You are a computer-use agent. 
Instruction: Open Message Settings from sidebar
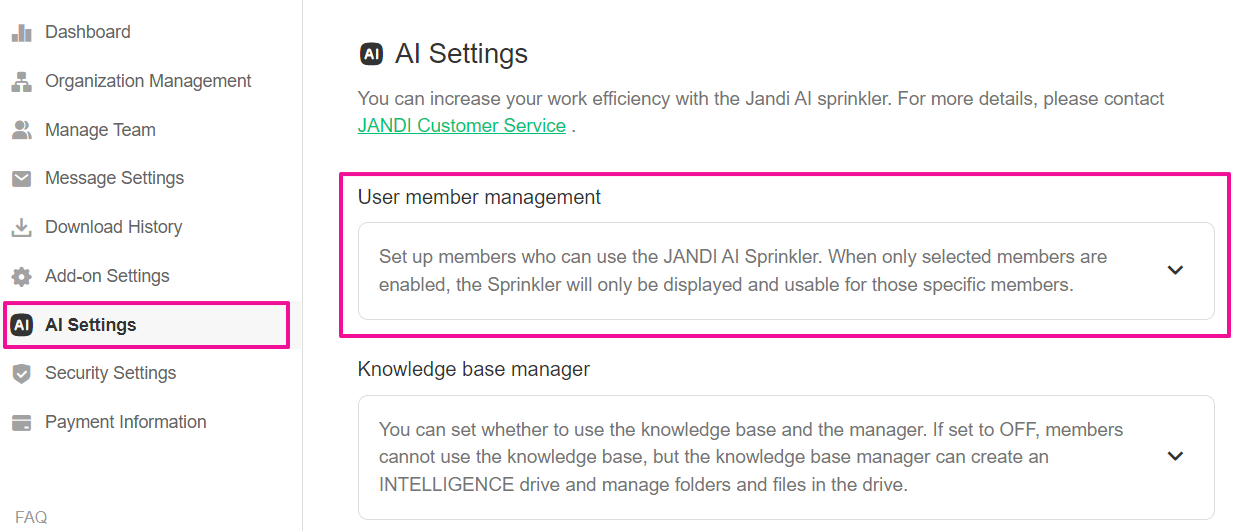[x=114, y=178]
